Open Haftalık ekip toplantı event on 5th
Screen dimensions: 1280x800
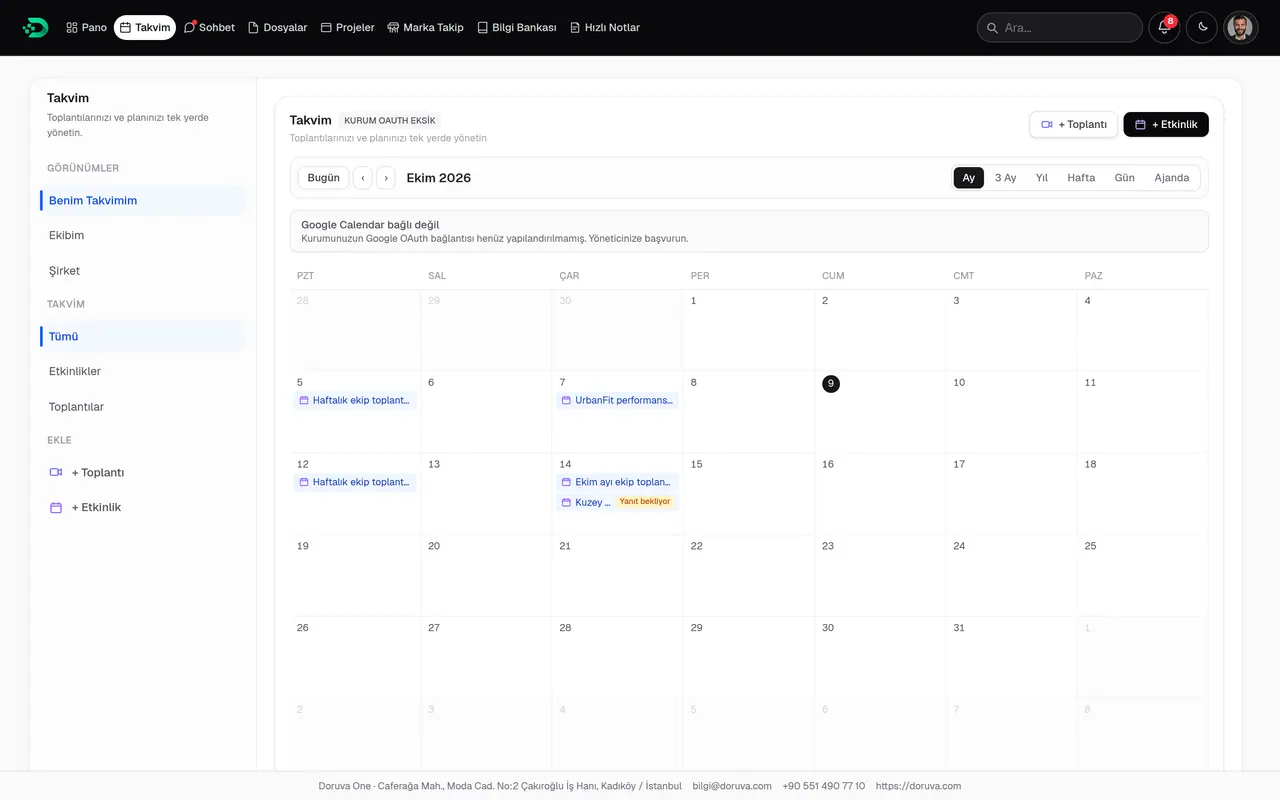click(355, 400)
